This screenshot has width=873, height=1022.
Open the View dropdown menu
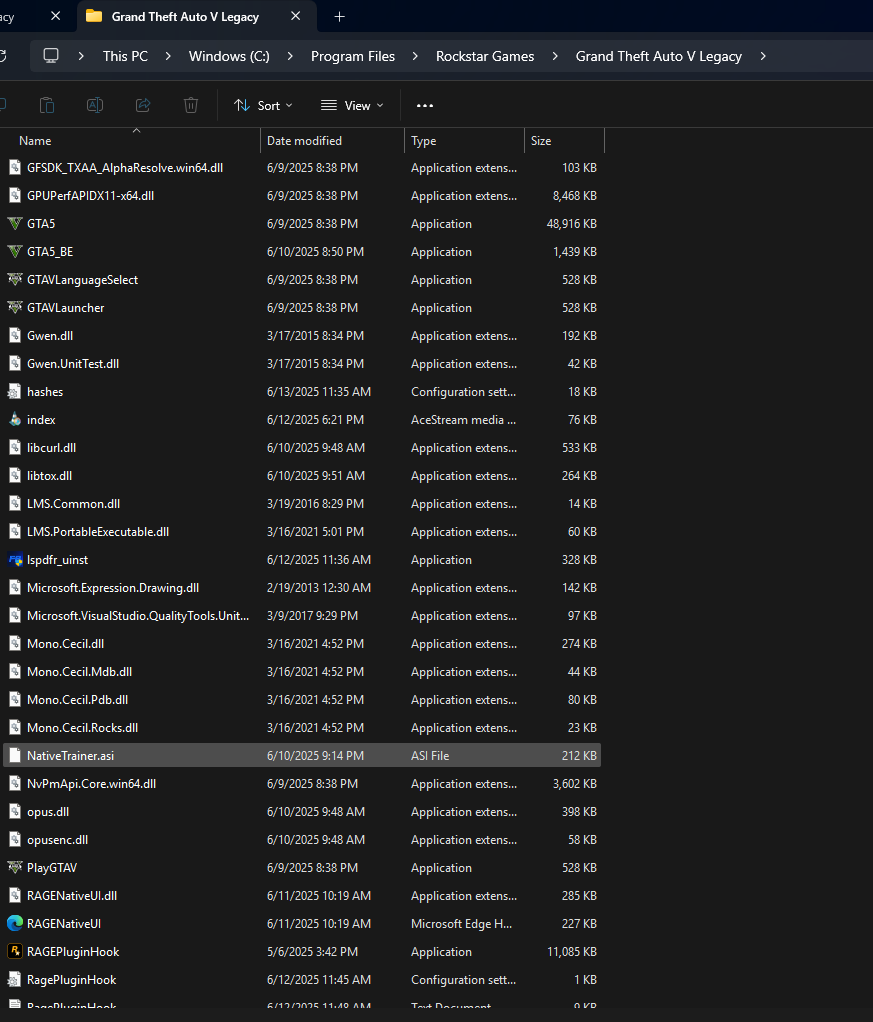coord(352,105)
